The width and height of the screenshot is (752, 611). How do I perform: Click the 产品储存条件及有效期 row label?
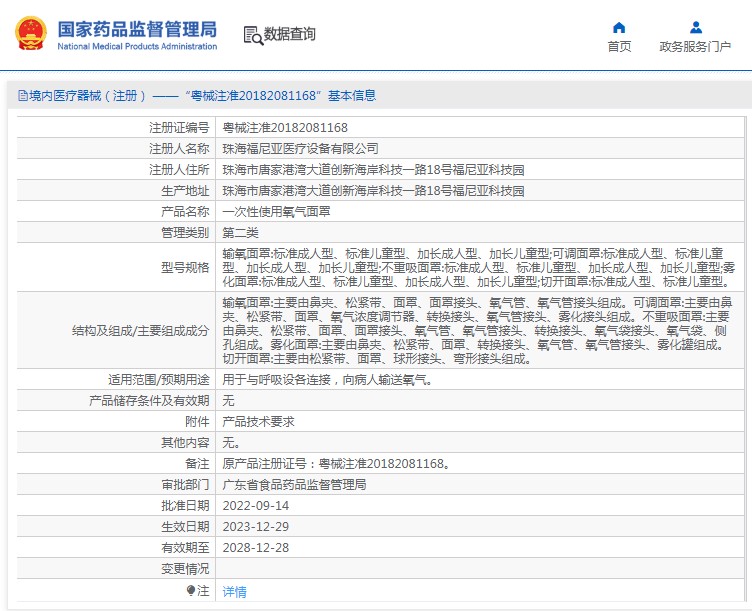point(149,400)
